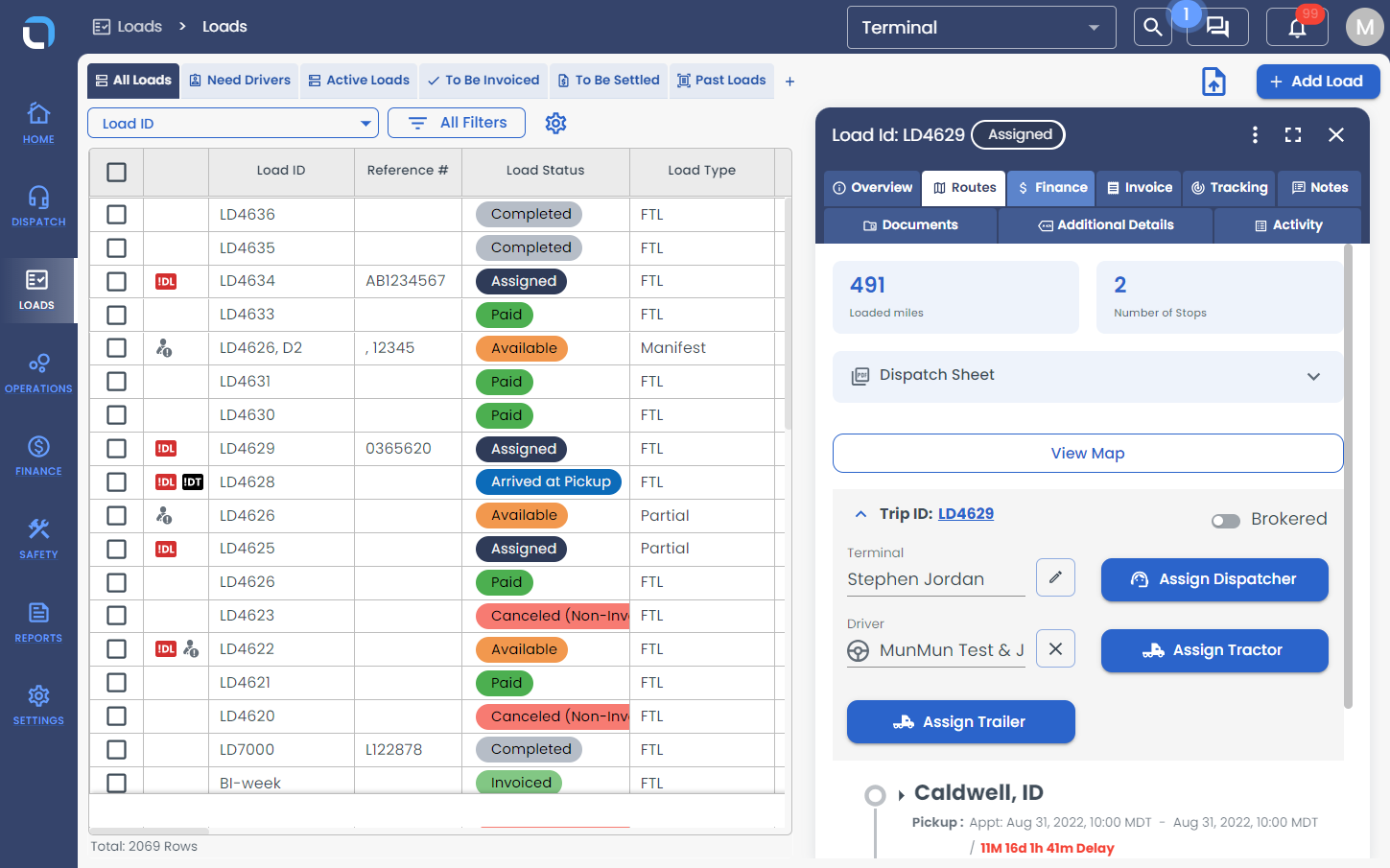Open the Additional Details tab

pos(1105,225)
